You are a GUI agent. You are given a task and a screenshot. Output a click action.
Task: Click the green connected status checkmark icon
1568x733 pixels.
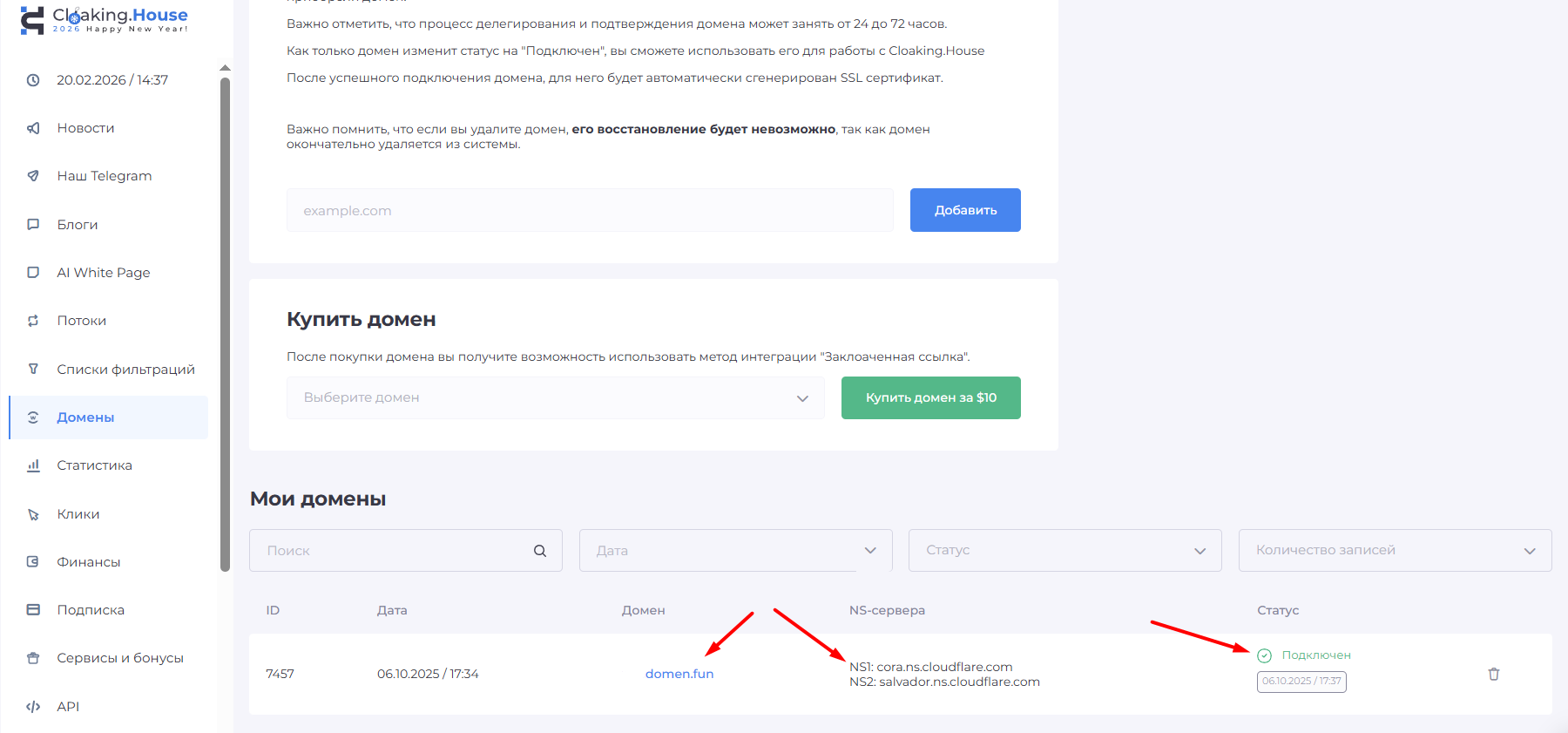pyautogui.click(x=1265, y=655)
